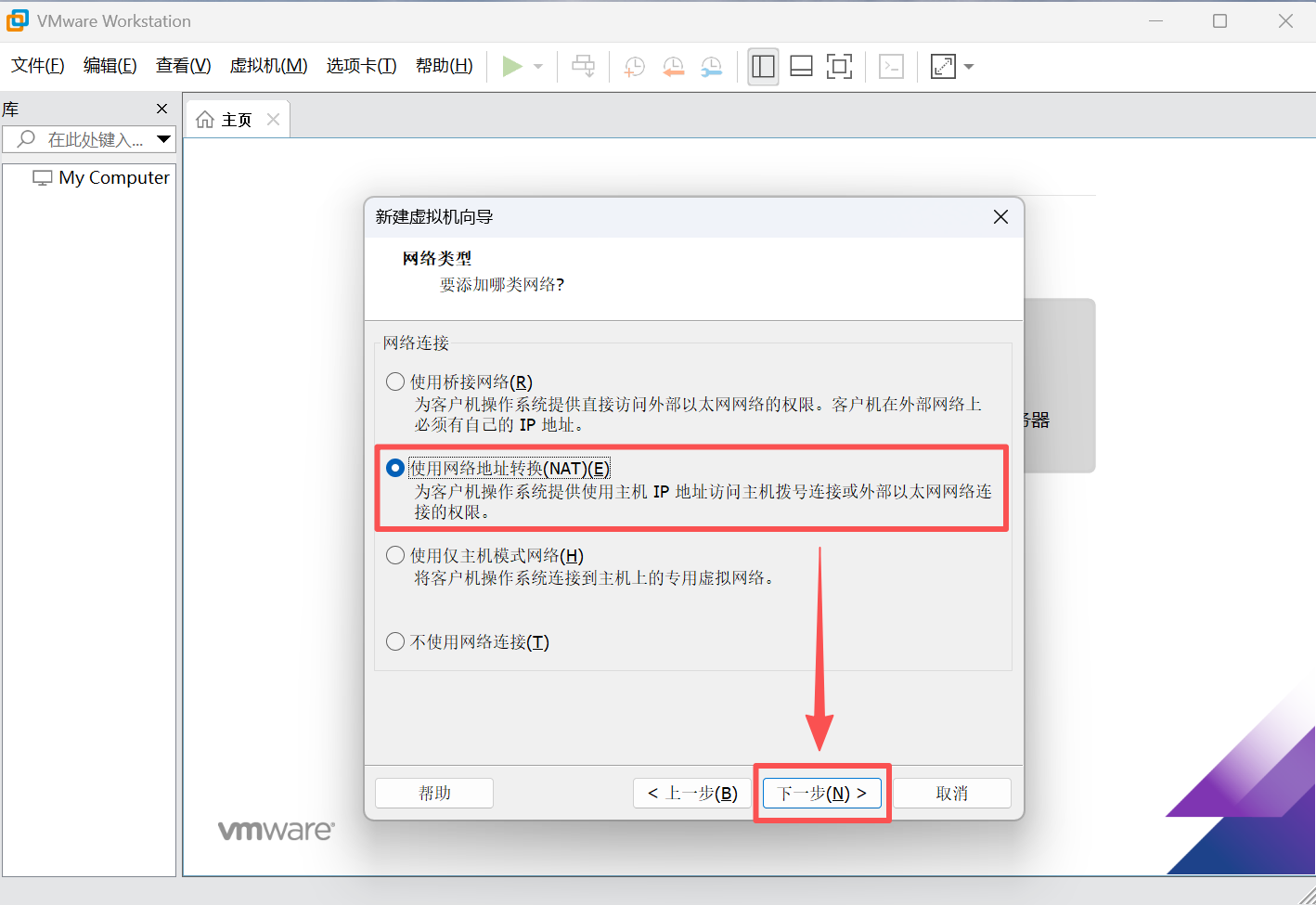Click the library search magnifier icon
This screenshot has height=905, width=1316.
pos(26,139)
